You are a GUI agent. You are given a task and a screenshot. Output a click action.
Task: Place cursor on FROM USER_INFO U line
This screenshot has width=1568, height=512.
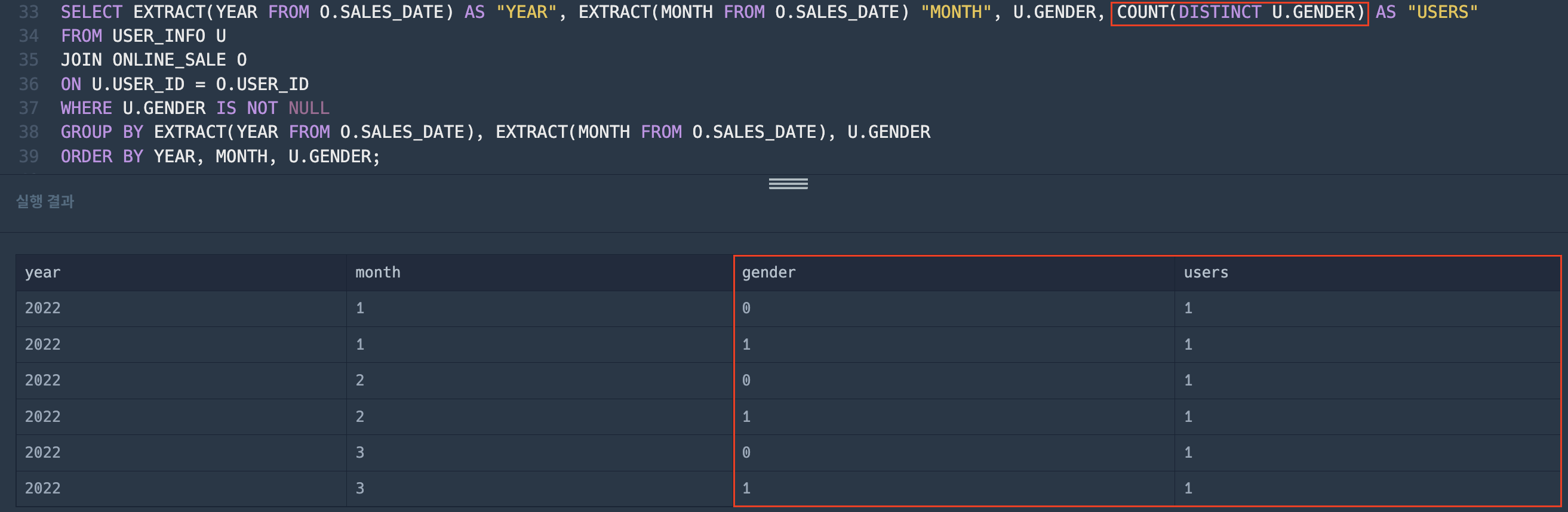(144, 36)
